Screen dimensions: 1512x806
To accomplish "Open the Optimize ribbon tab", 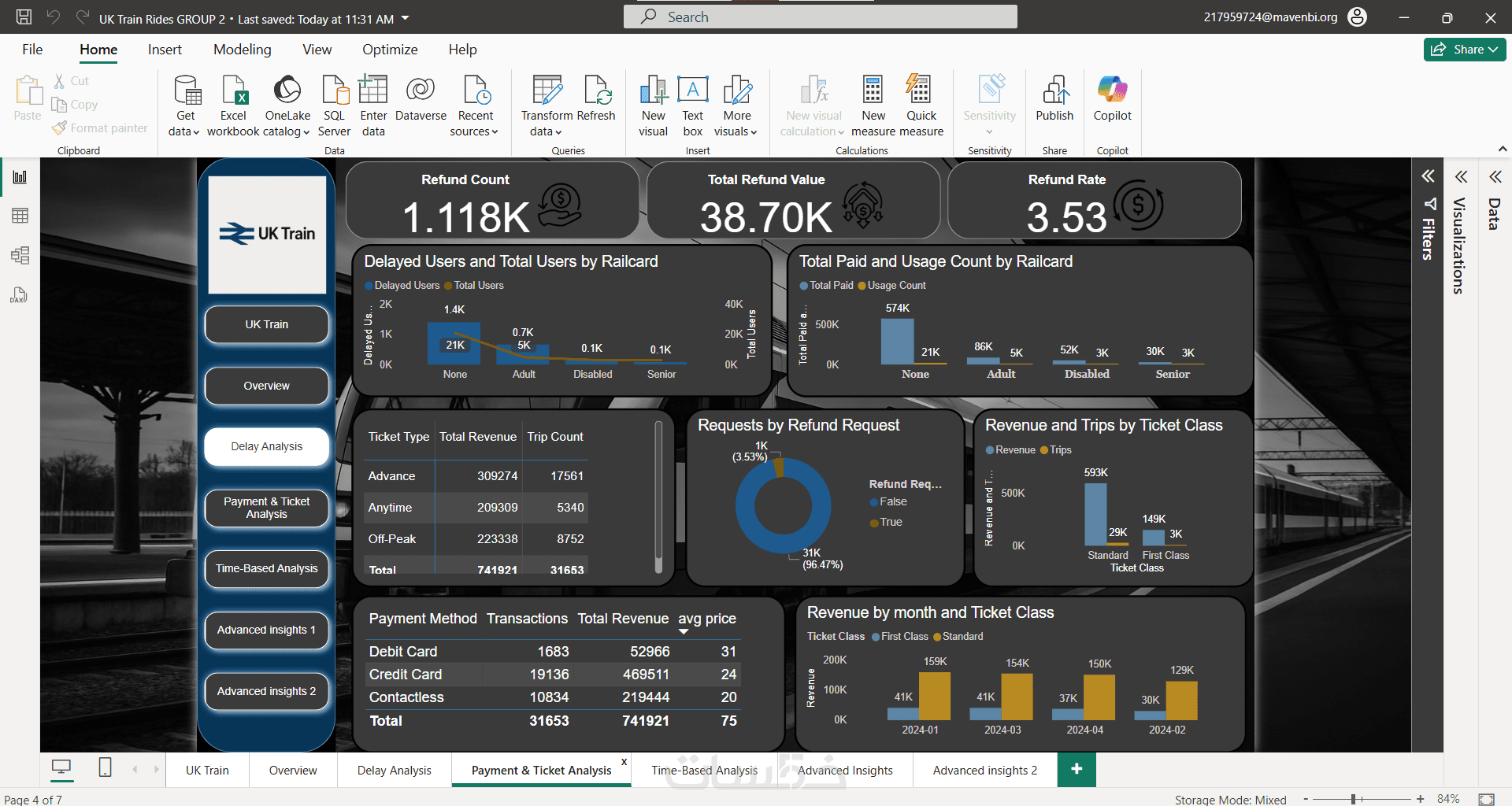I will pyautogui.click(x=390, y=50).
